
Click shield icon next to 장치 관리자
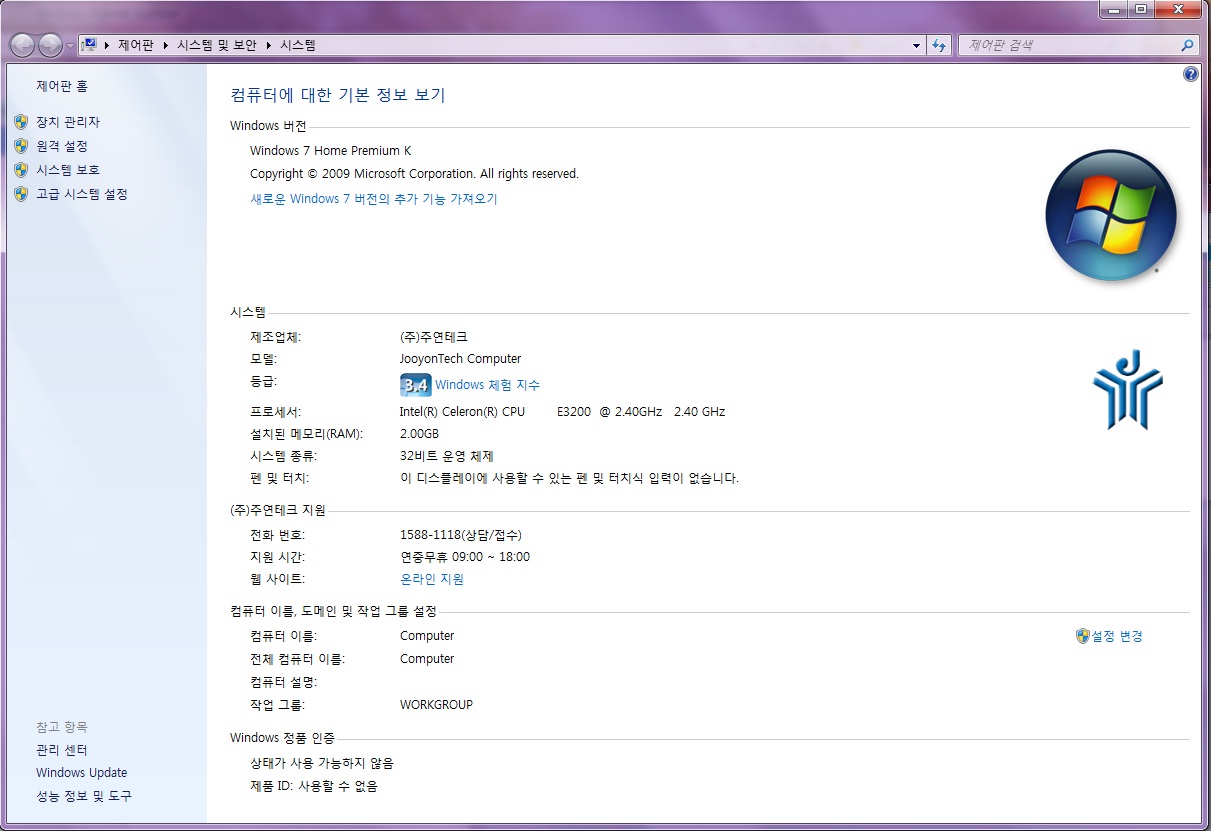21,122
